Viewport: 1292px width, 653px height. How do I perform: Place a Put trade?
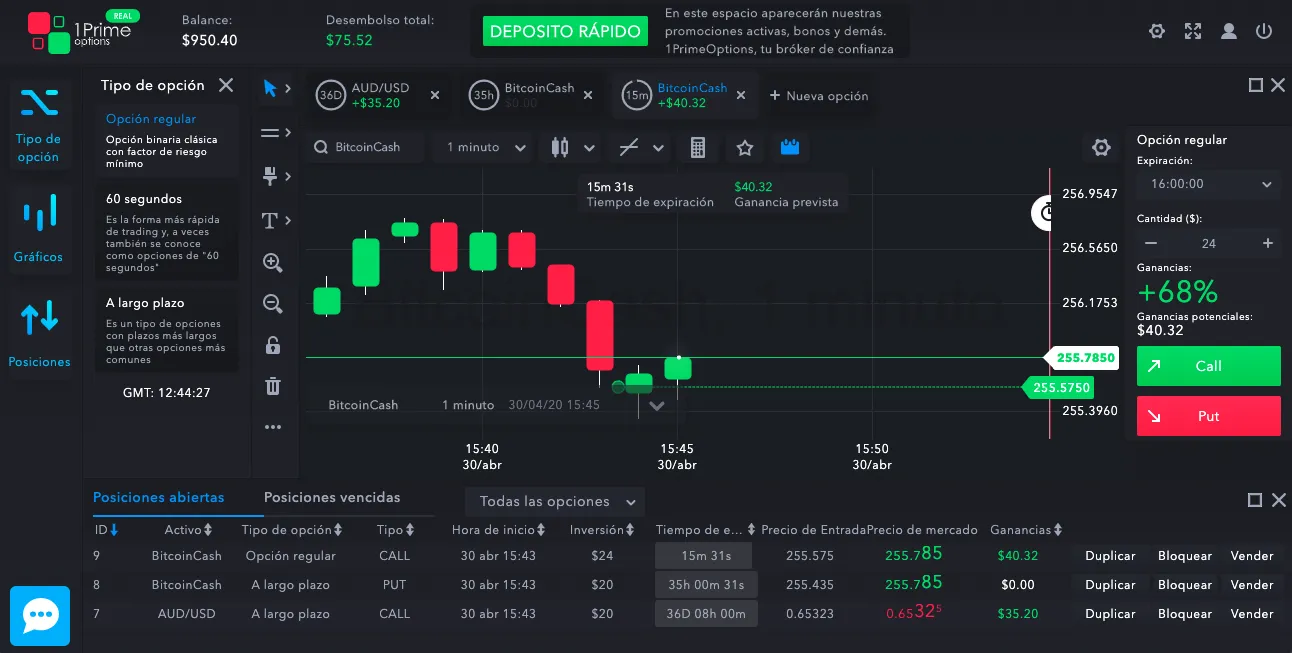click(1209, 416)
